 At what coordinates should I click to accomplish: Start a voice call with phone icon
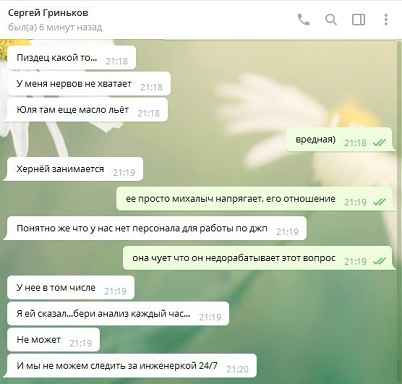(x=303, y=20)
